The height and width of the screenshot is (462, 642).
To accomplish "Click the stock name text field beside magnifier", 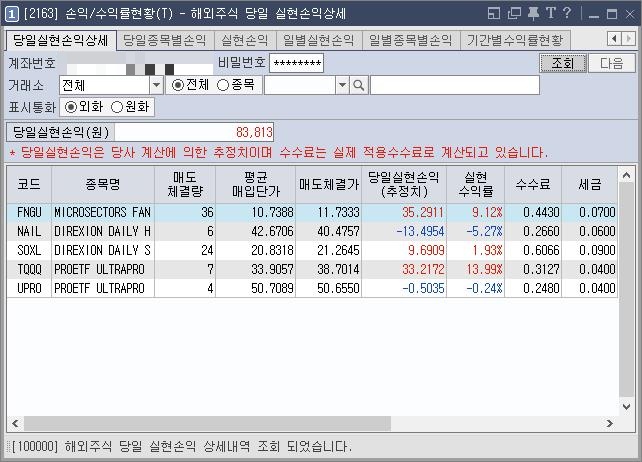I will pyautogui.click(x=455, y=85).
